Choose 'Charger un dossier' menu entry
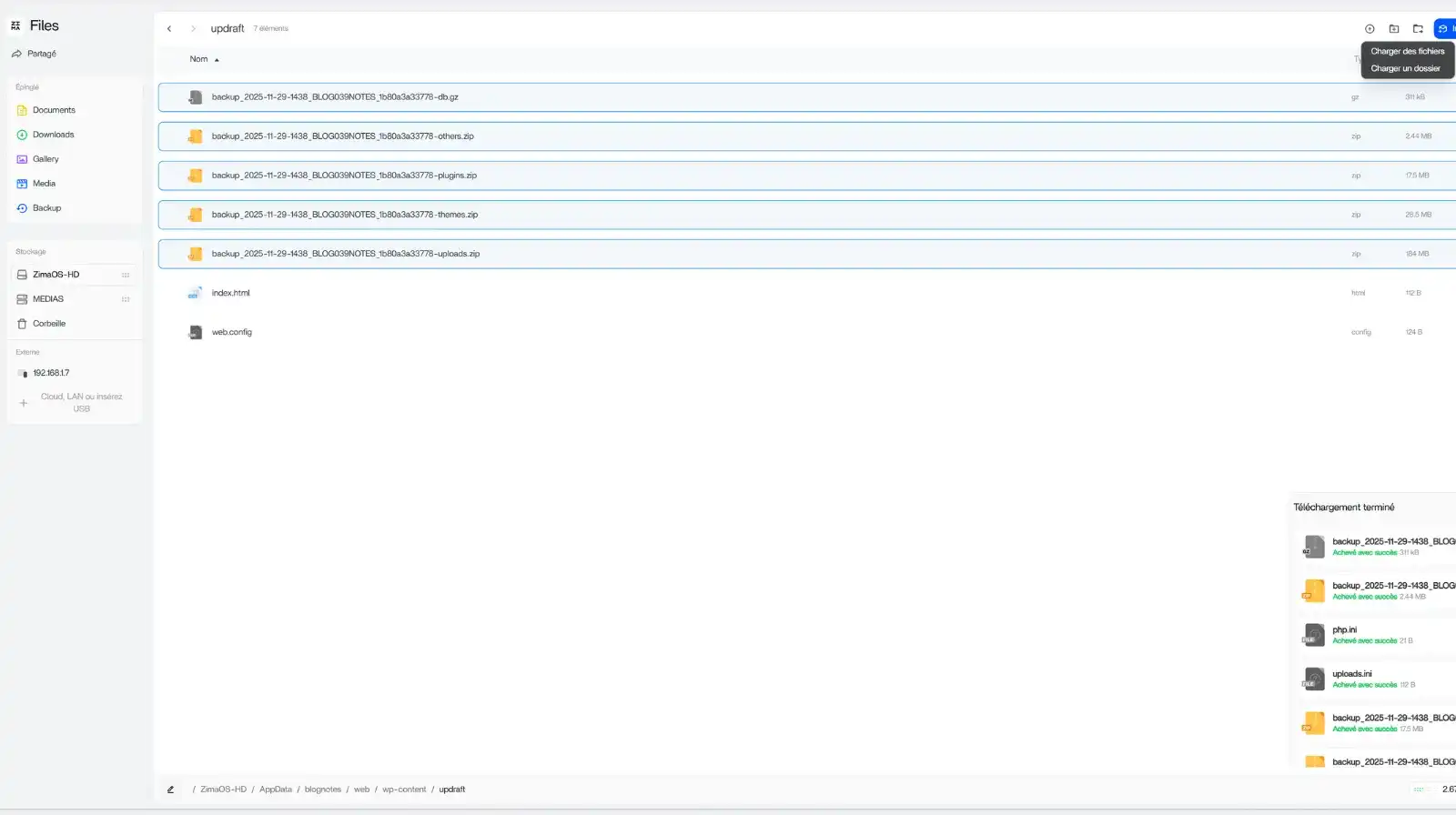The height and width of the screenshot is (815, 1456). click(1405, 69)
